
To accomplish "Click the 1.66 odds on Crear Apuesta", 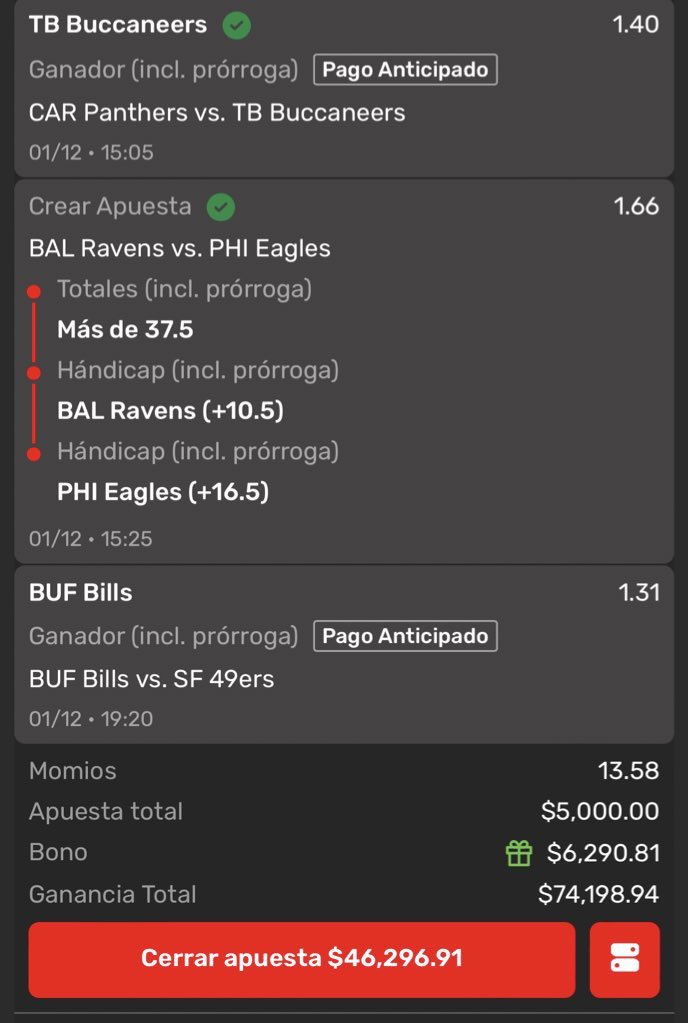I will 636,206.
